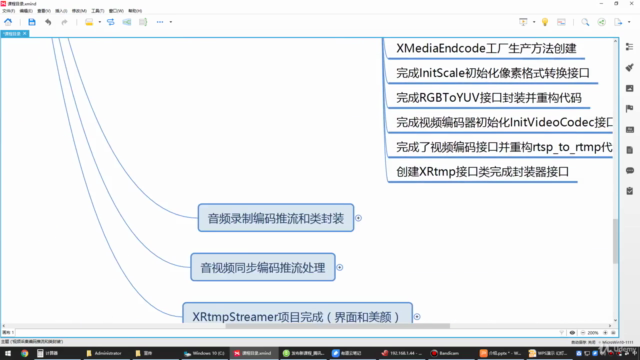This screenshot has width=640, height=360.
Task: Select subtopic 完成InitScale初始化像素格式转换接口
Action: 493,73
